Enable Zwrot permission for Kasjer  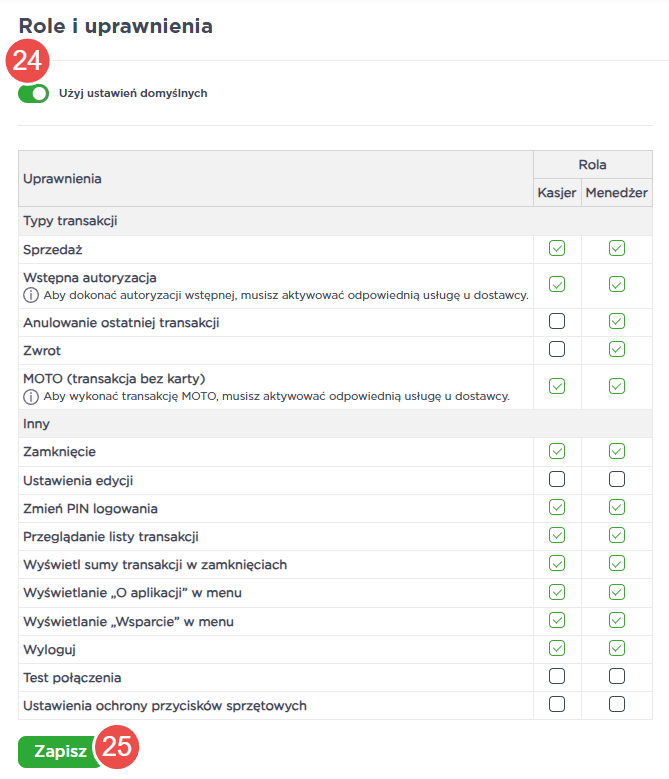(x=557, y=349)
